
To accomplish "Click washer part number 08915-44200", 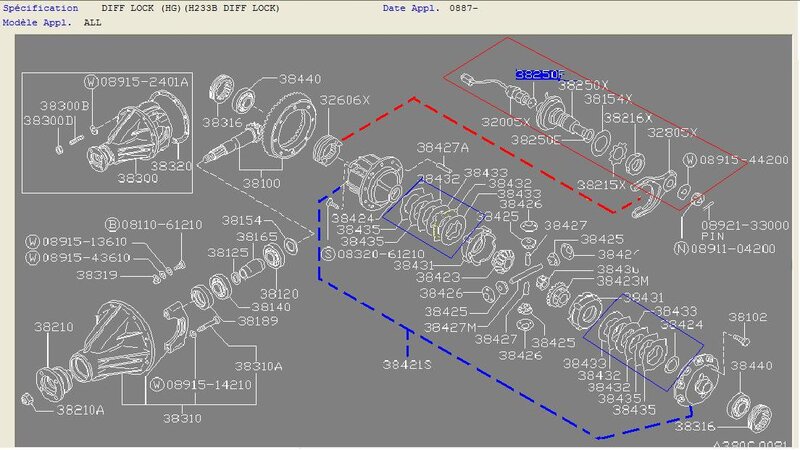I will point(747,160).
